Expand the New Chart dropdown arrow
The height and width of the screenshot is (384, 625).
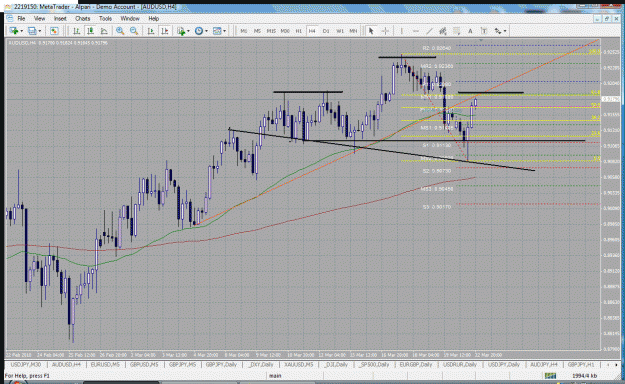point(21,31)
